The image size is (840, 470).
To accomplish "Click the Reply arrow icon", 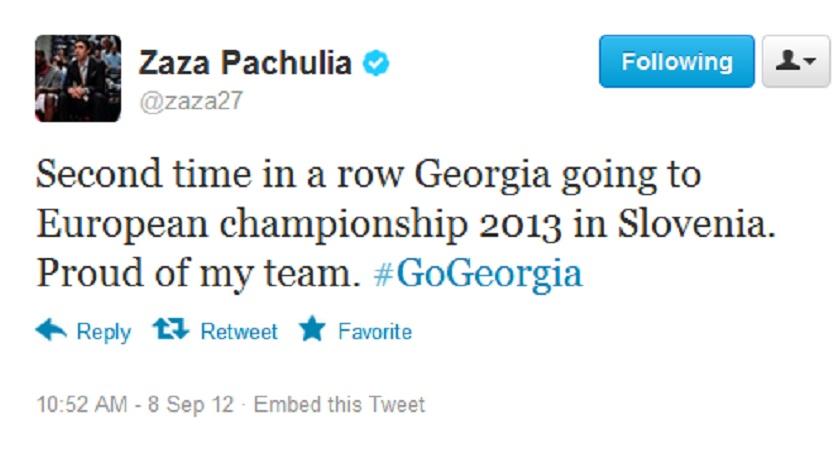I will pos(51,330).
